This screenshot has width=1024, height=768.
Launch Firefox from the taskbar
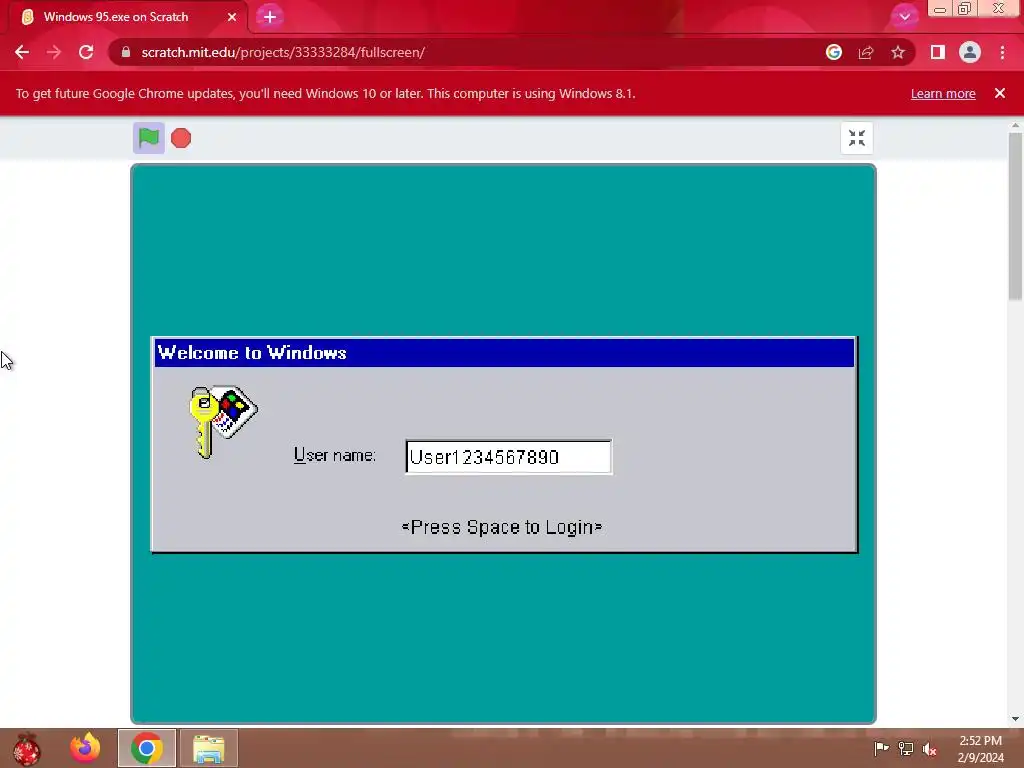(85, 748)
